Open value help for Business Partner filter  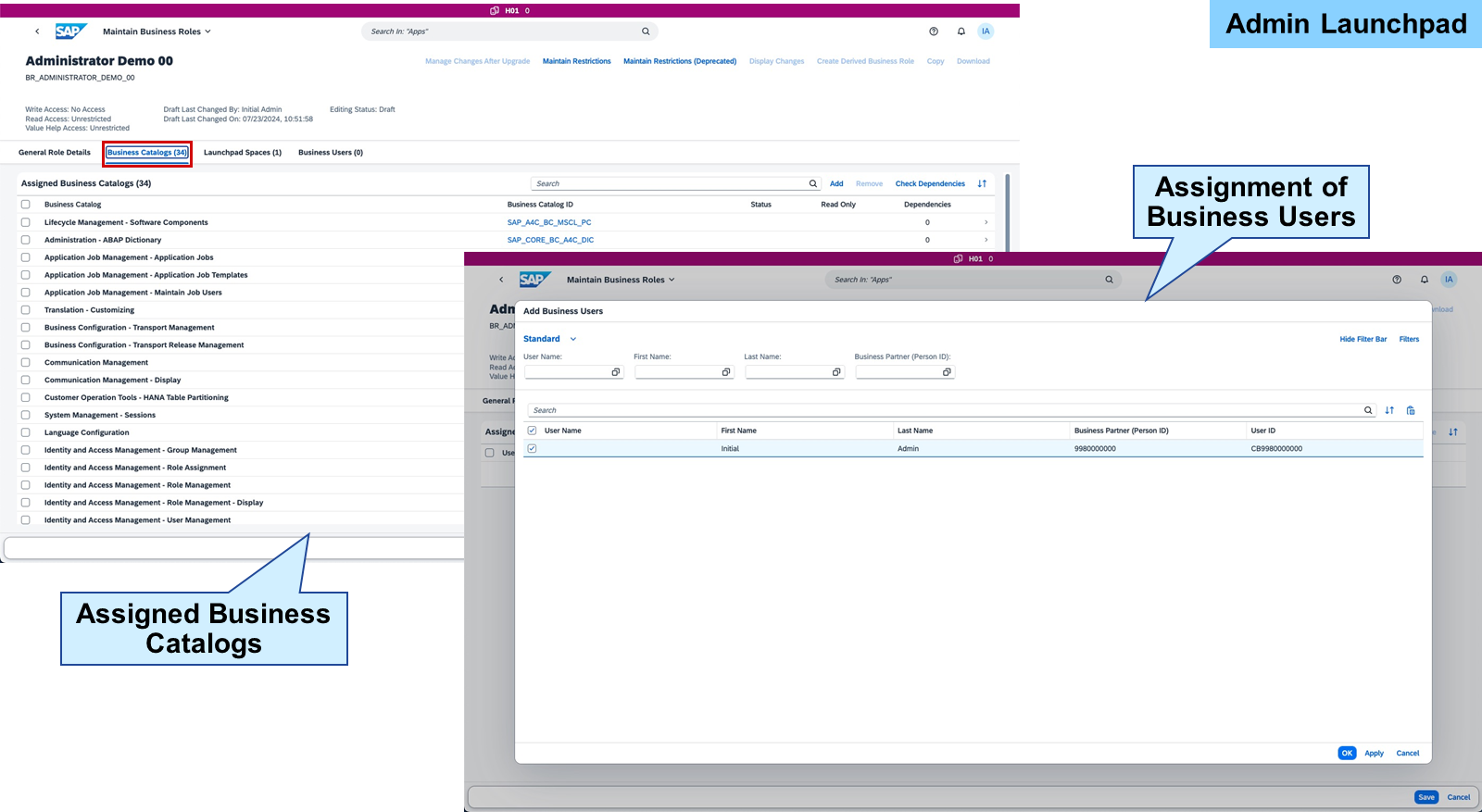point(947,372)
